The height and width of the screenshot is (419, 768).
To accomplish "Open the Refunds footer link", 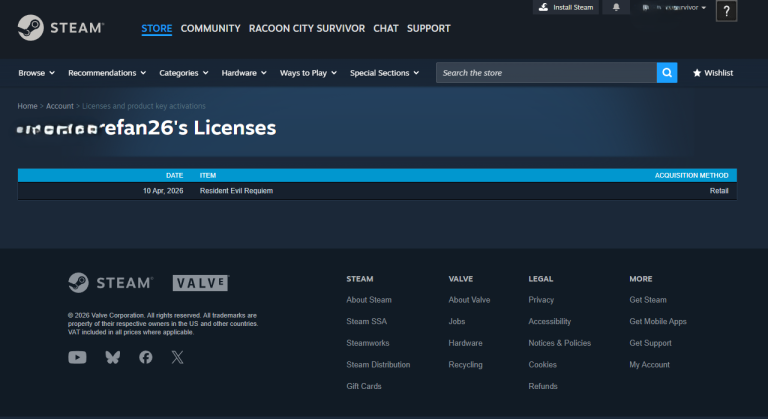I will point(543,386).
